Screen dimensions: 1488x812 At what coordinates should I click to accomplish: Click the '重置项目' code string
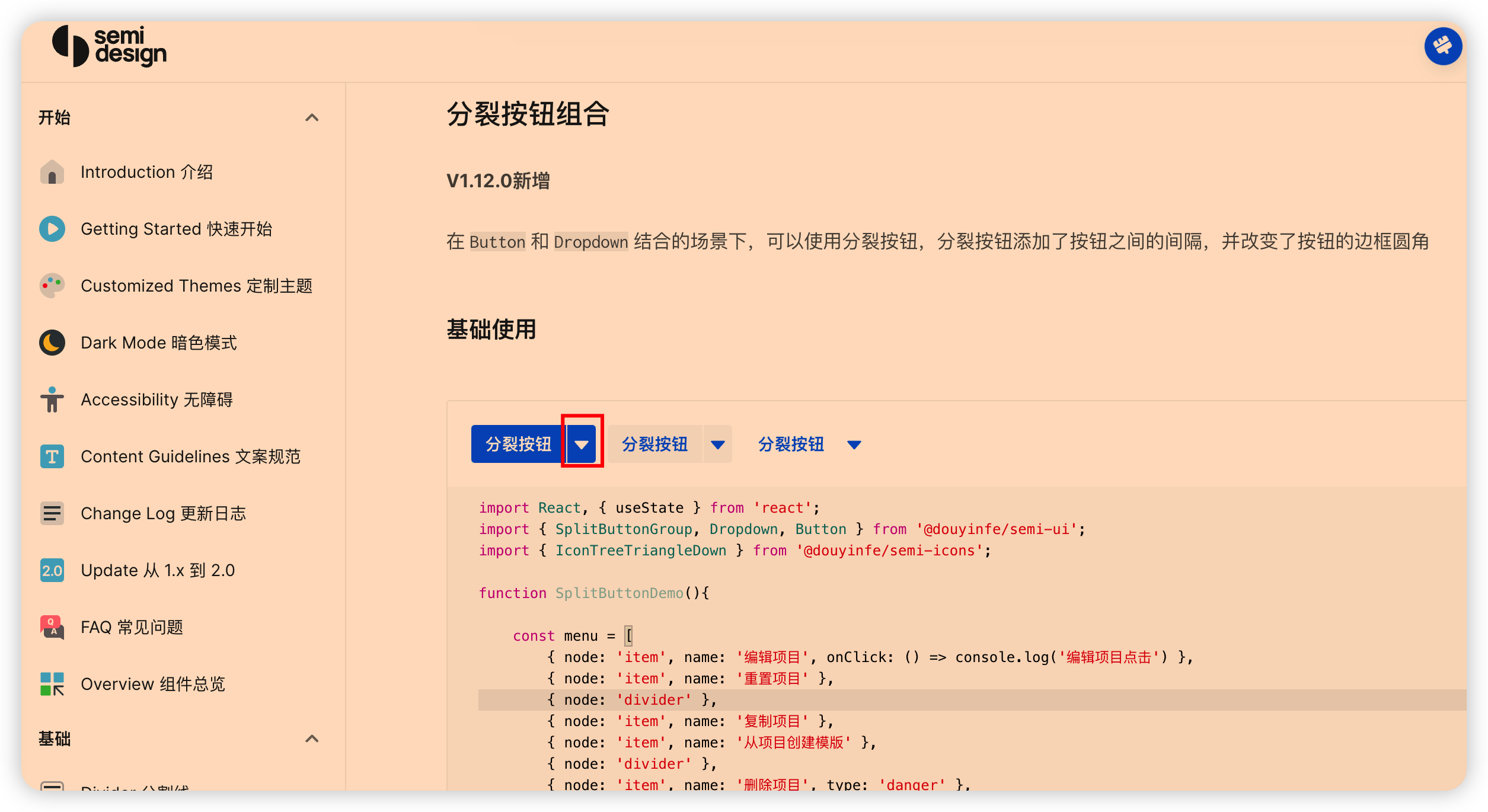coord(772,679)
